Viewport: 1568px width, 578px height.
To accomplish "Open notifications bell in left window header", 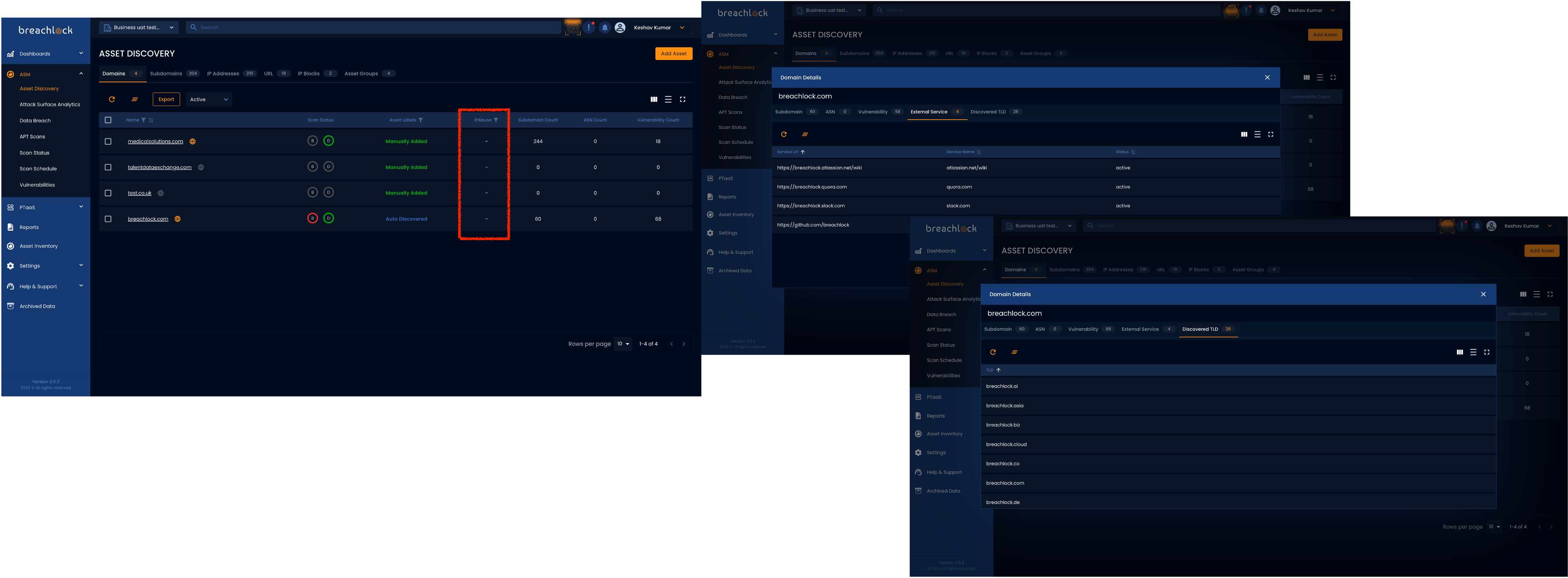I will pos(605,27).
